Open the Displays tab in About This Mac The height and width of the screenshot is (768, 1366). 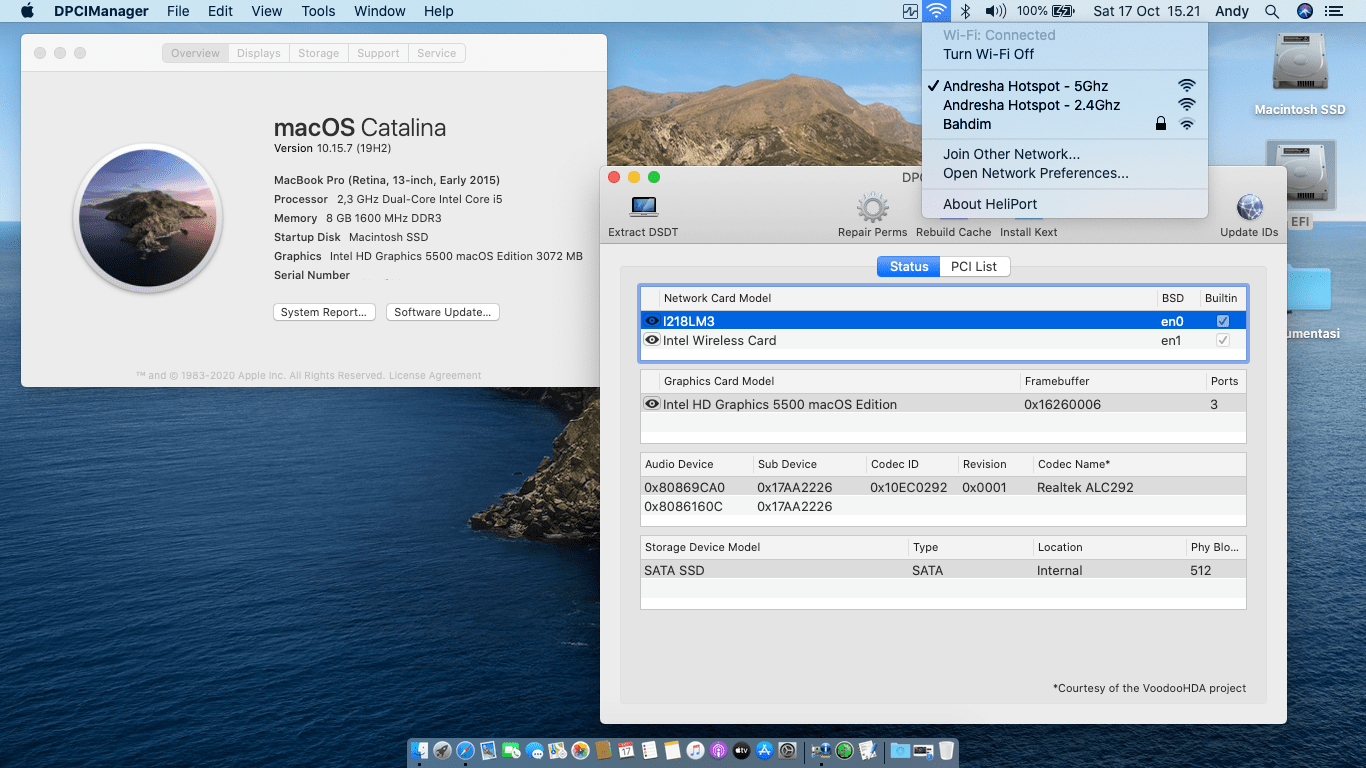(258, 53)
